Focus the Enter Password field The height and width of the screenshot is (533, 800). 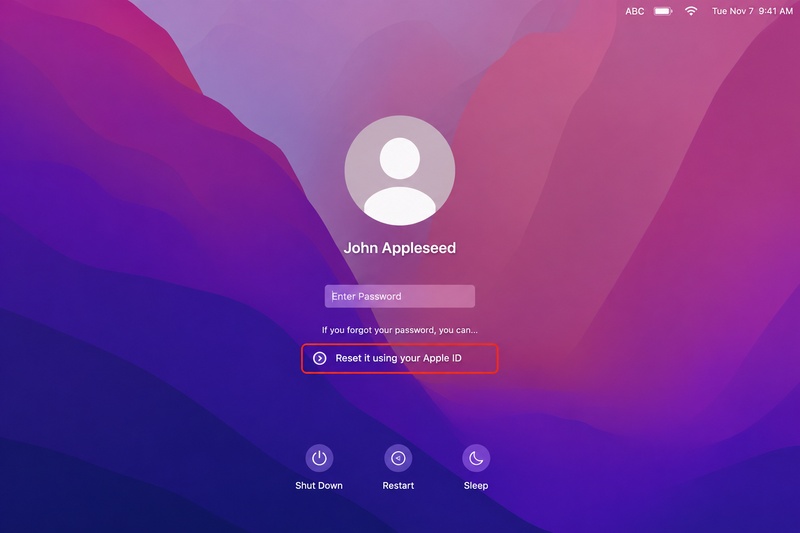399,296
